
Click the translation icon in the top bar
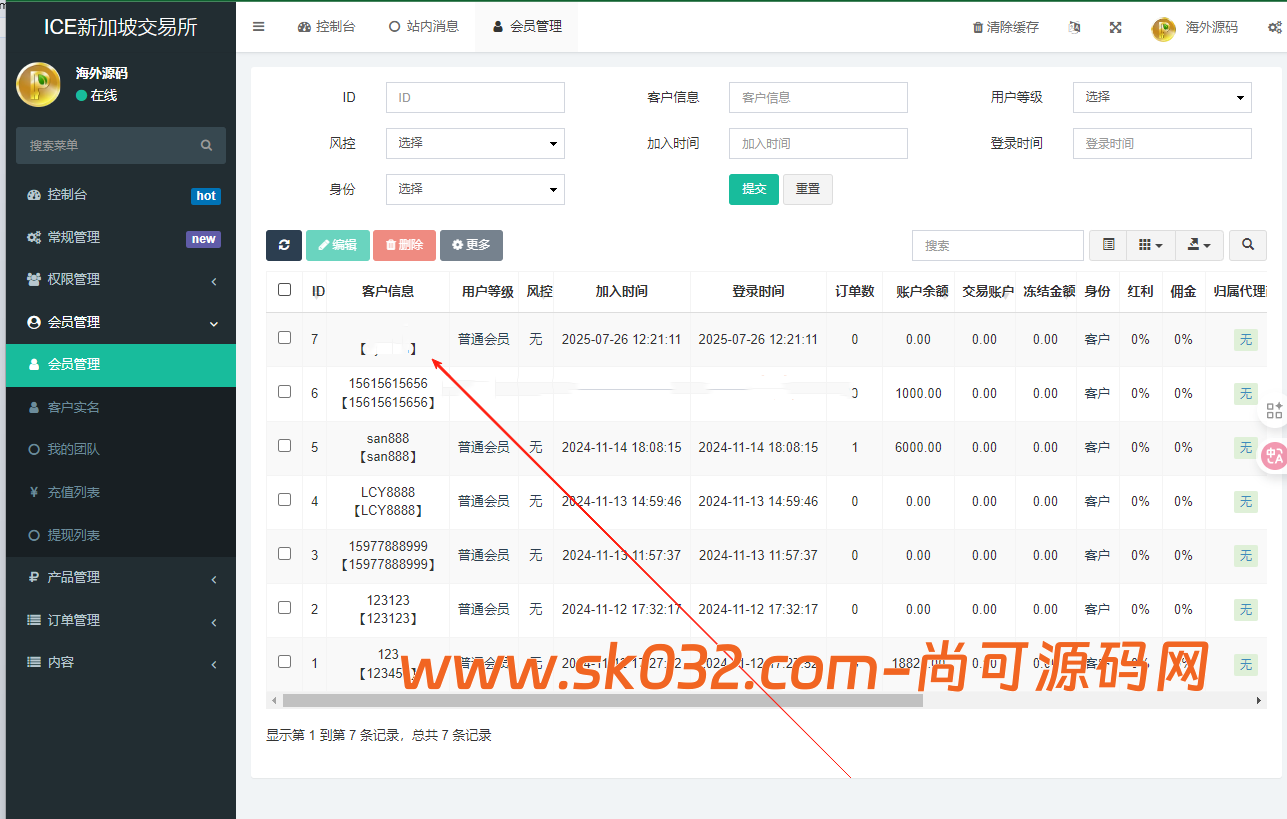[x=1074, y=27]
